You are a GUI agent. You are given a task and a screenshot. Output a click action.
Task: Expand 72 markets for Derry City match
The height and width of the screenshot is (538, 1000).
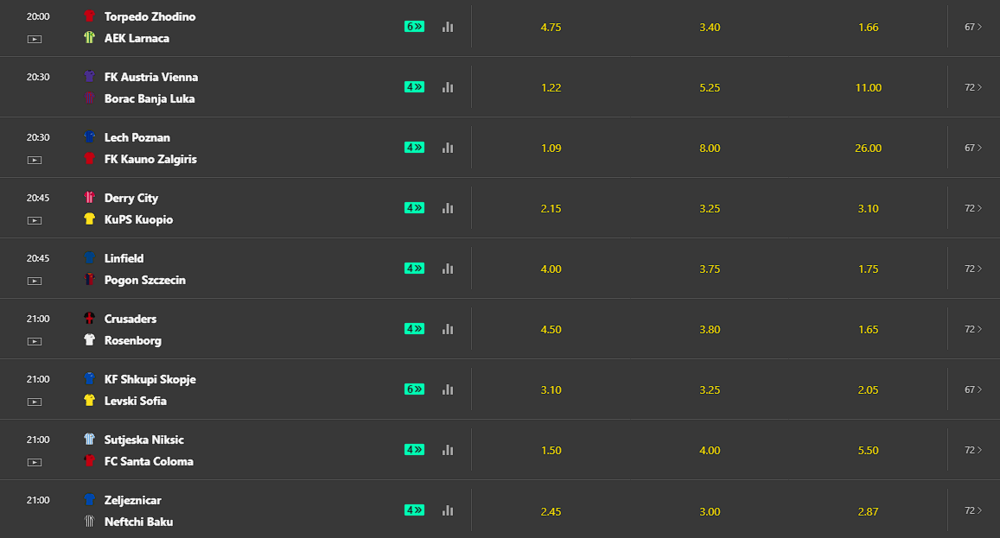click(973, 208)
